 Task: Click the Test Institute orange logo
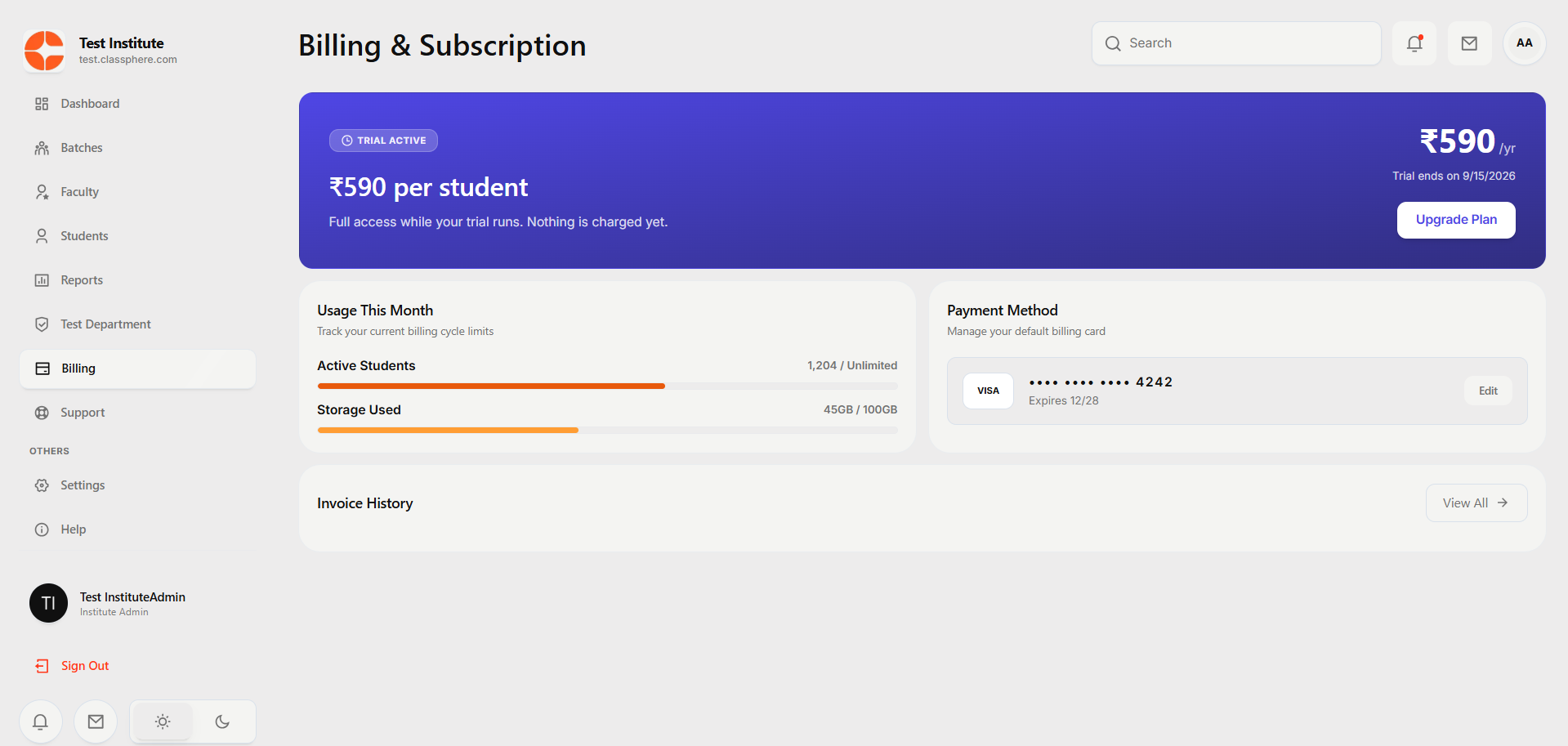(44, 51)
